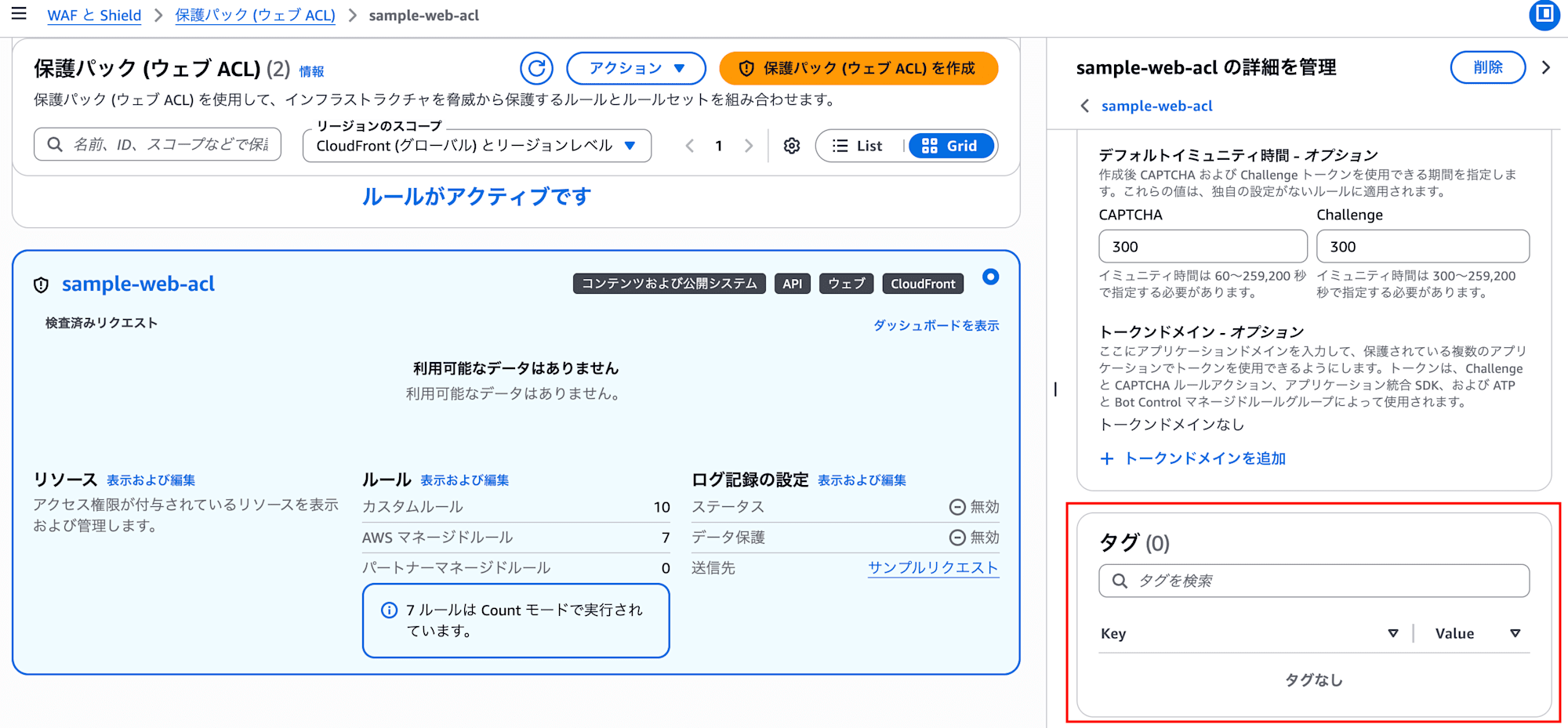Navigate to WAF と Shield breadcrumb
This screenshot has width=1568, height=728.
point(94,15)
